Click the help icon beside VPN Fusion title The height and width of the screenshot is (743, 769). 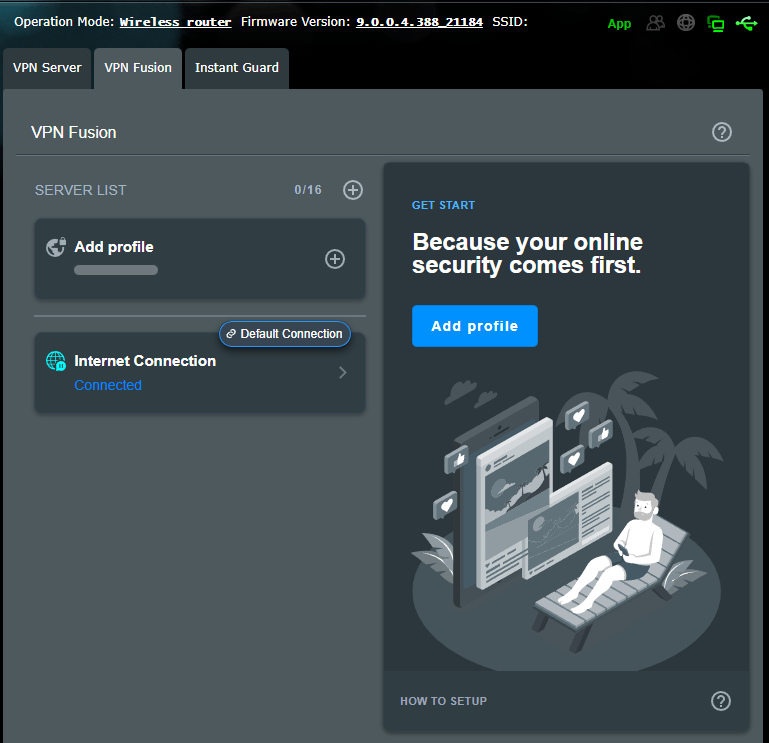click(722, 132)
